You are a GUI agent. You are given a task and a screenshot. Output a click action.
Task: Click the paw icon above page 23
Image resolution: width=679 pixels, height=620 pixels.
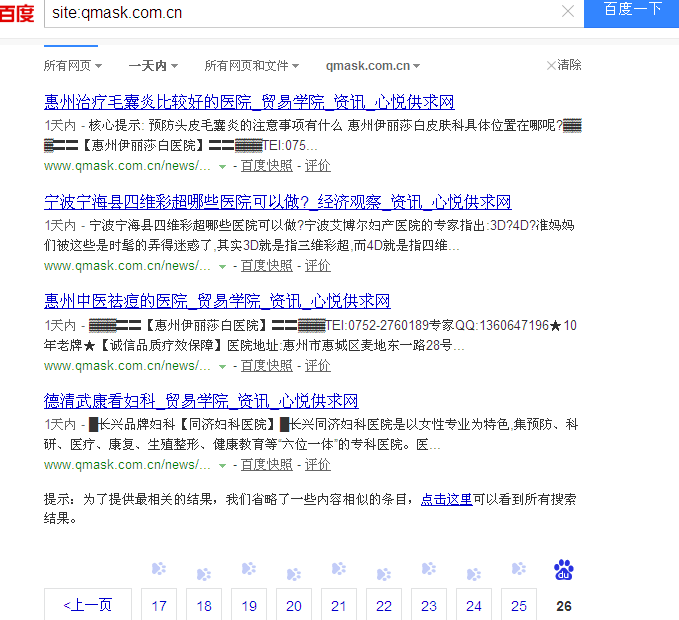429,568
